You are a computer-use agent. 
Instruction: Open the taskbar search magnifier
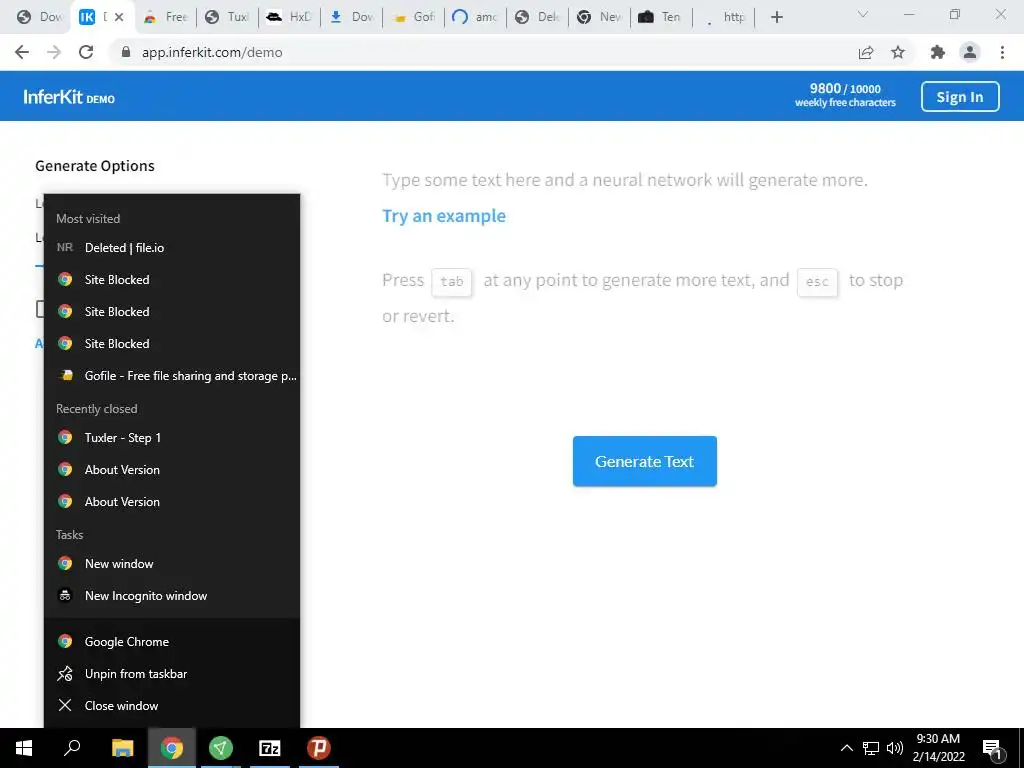click(72, 748)
